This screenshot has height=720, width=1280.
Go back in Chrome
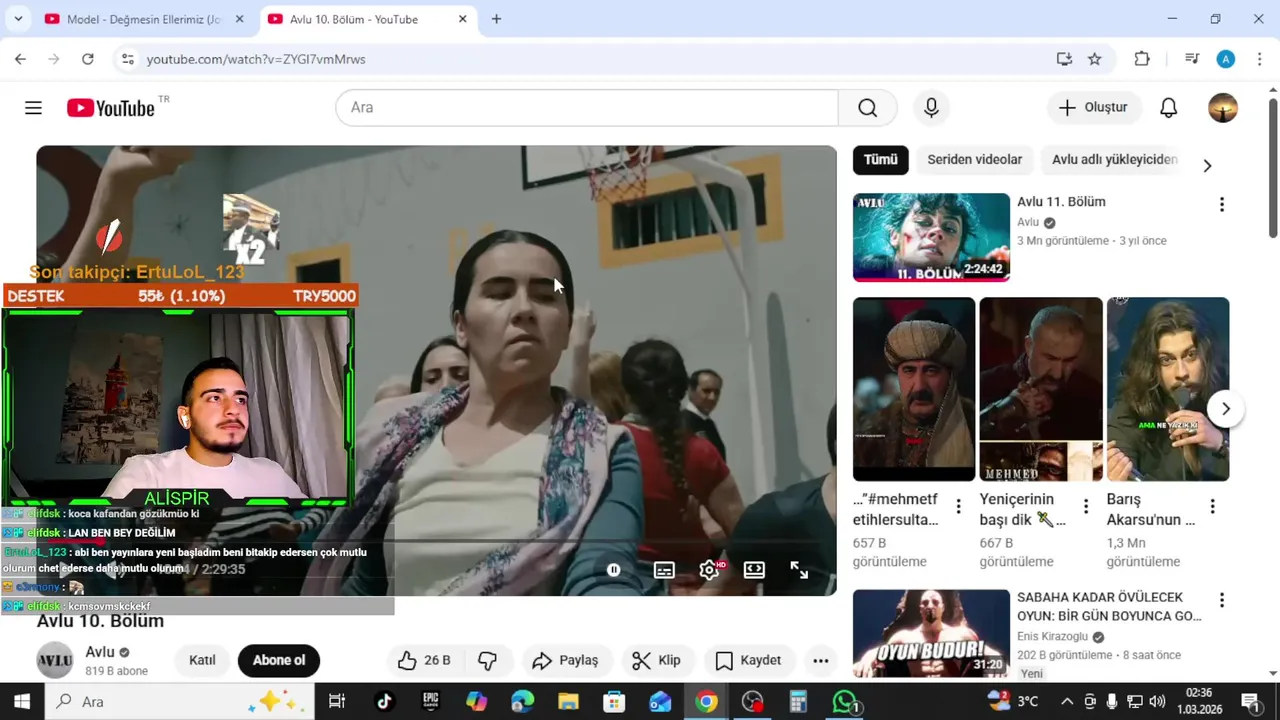20,59
